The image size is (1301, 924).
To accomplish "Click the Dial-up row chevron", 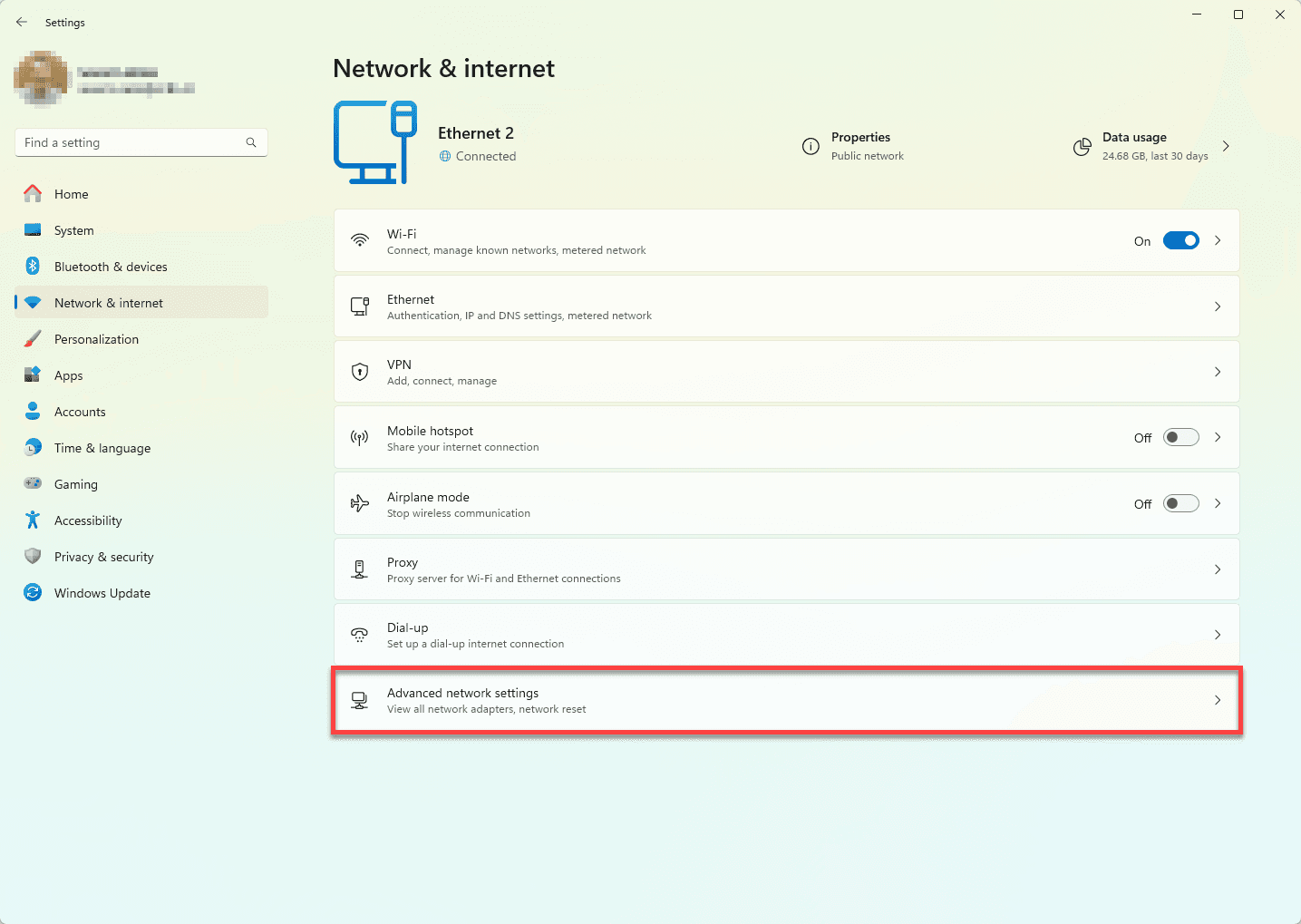I will coord(1218,635).
